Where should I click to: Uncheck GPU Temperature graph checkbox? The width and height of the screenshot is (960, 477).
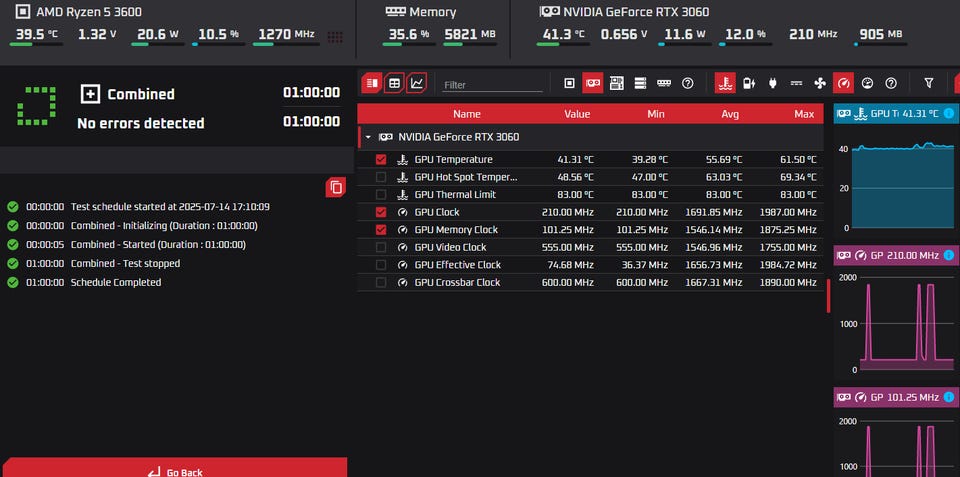[x=381, y=159]
